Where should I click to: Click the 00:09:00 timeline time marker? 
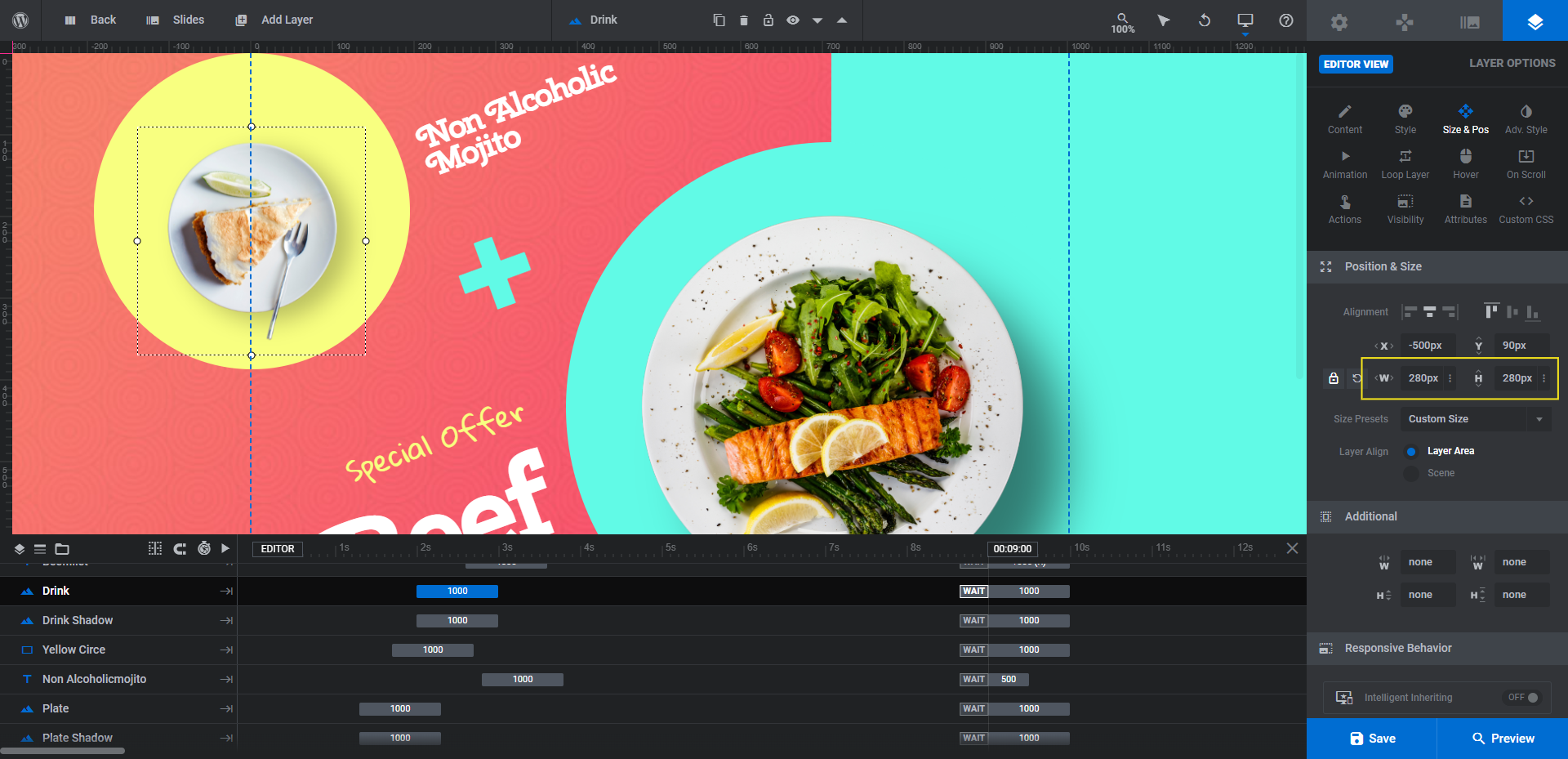[1013, 548]
